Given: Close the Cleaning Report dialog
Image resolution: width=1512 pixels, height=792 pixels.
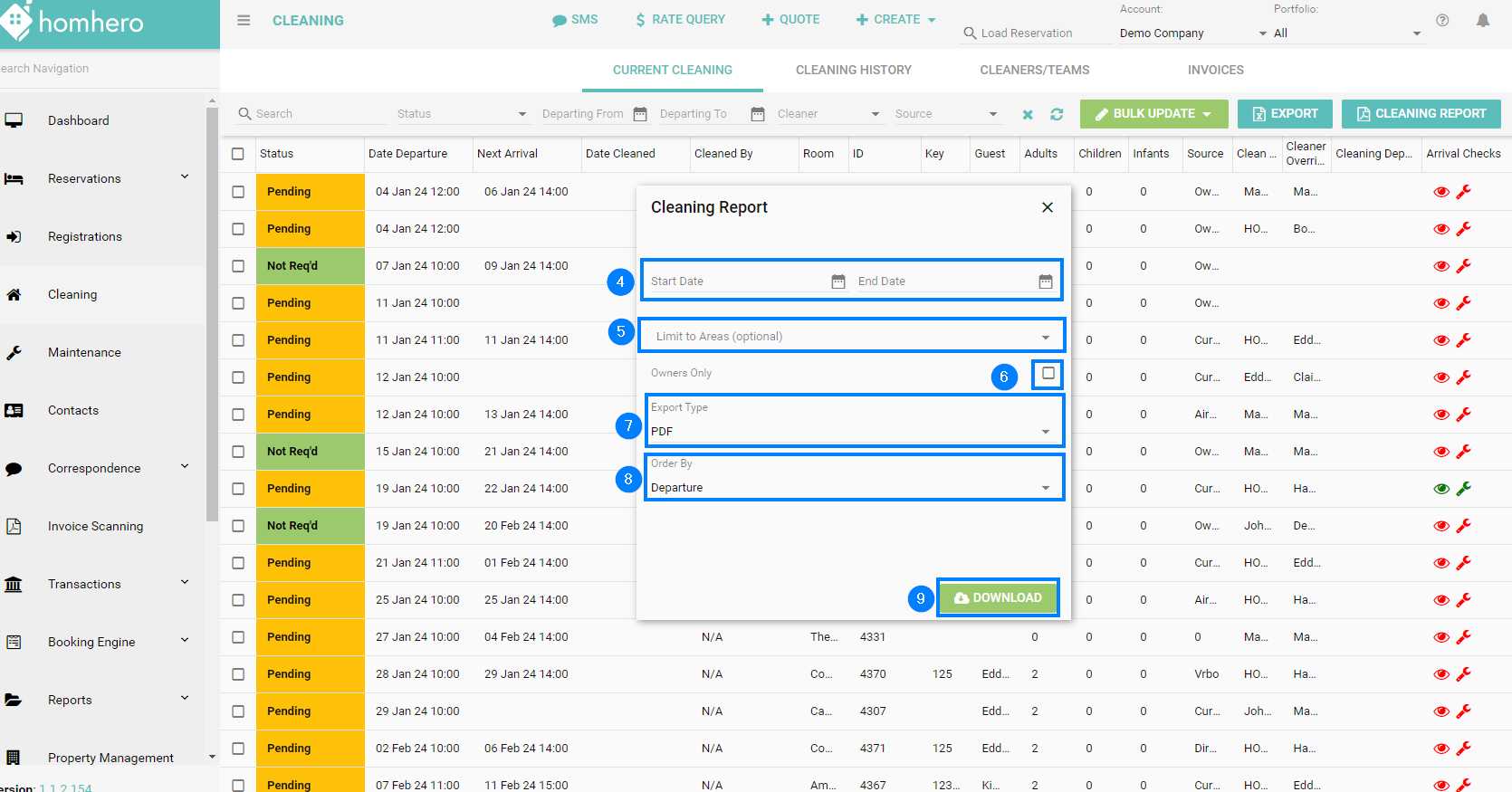Looking at the screenshot, I should click(1047, 207).
